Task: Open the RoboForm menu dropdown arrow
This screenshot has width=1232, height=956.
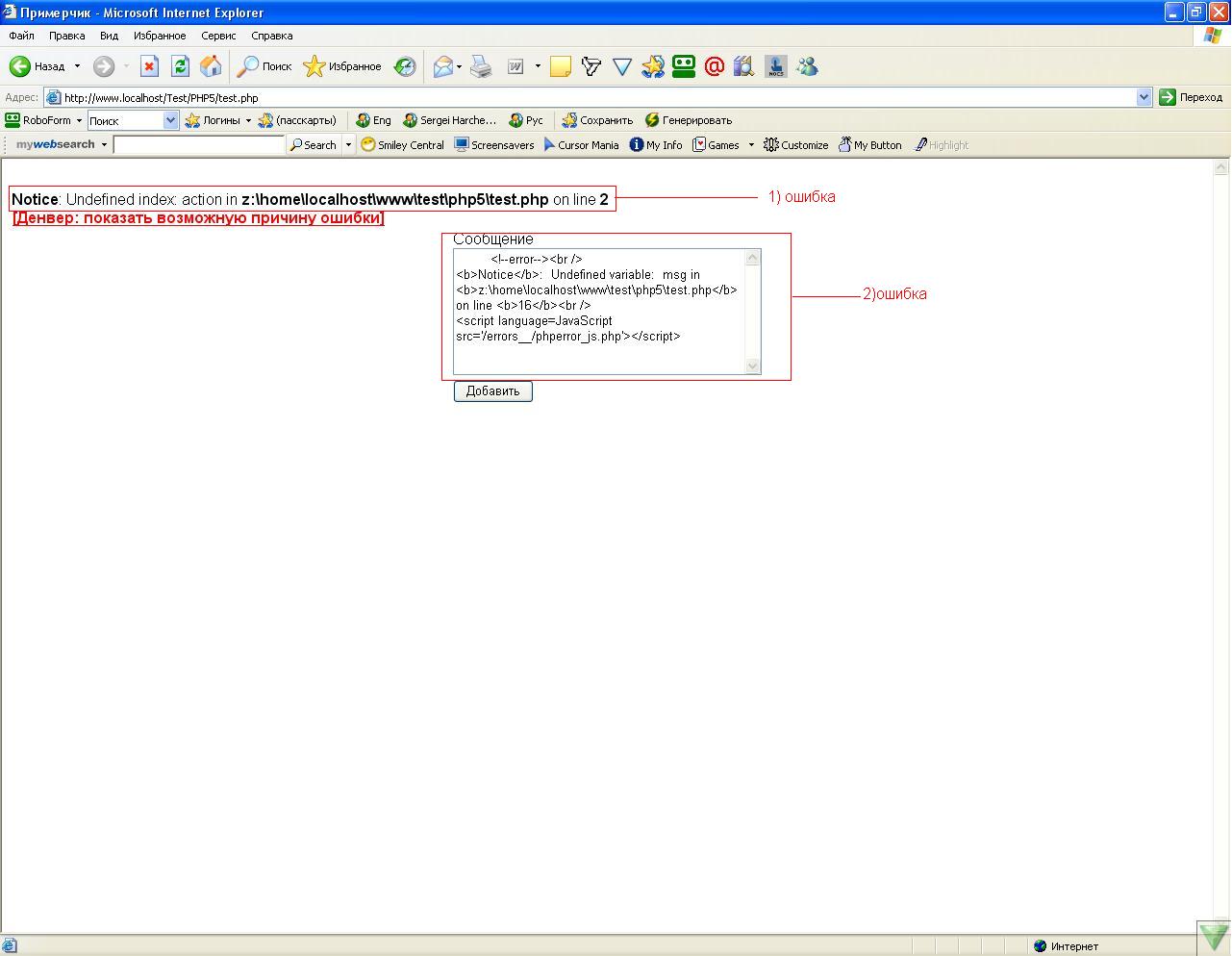Action: tap(79, 120)
